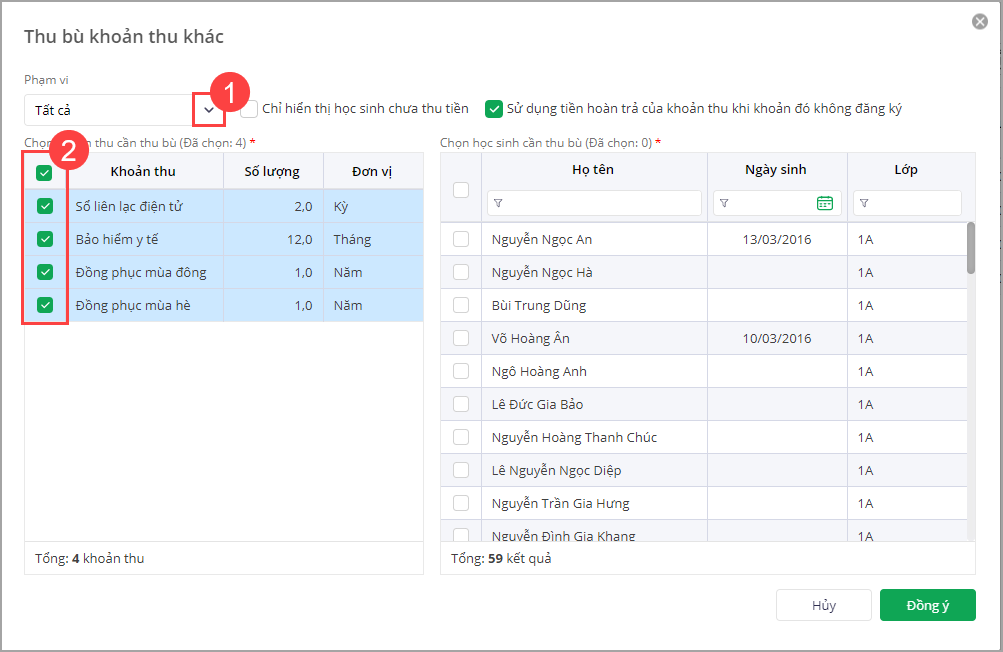Click the Đơn vị column header

[x=373, y=171]
